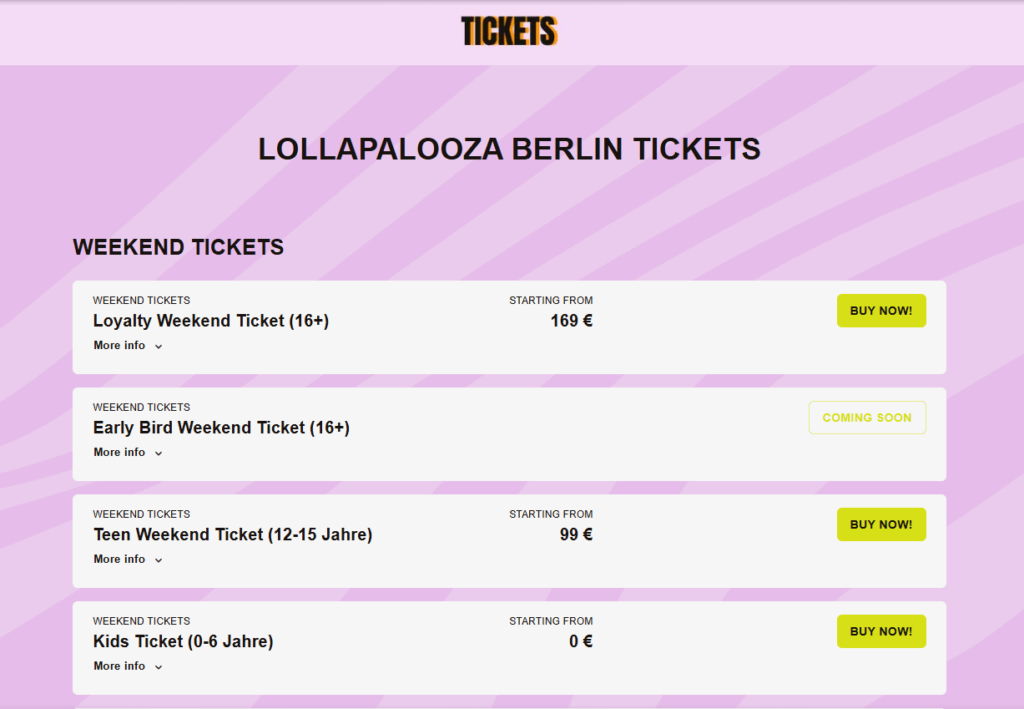Viewport: 1024px width, 709px height.
Task: Click the 99 € price
Action: pos(576,535)
